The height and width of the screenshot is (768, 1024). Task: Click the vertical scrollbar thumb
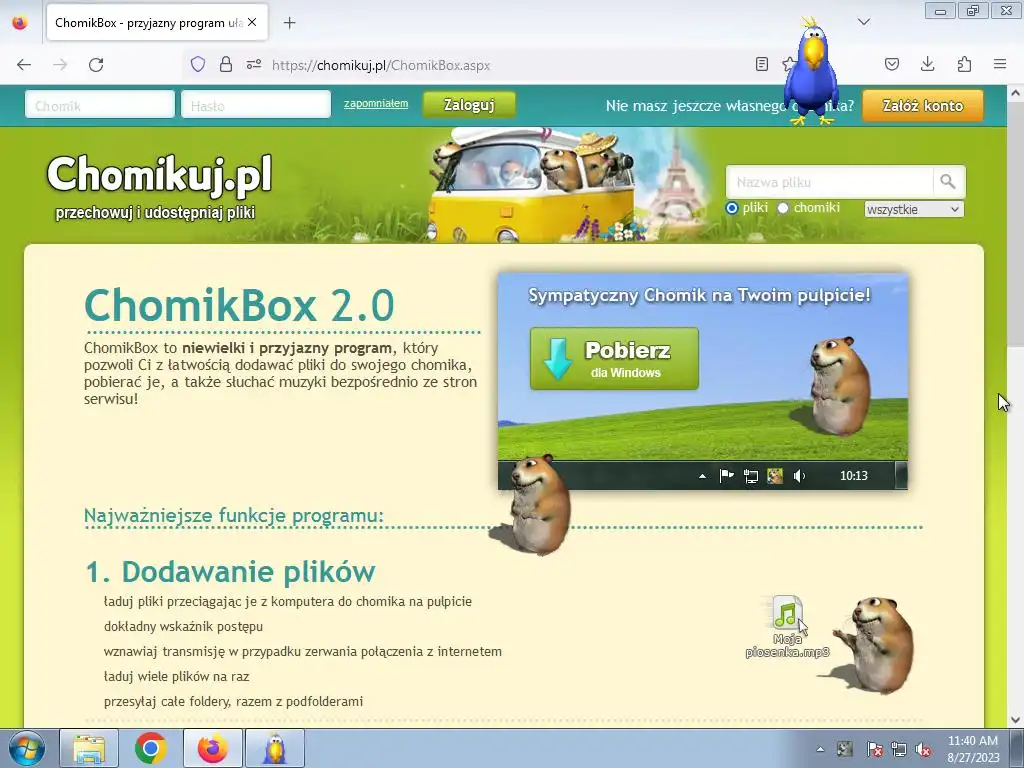click(1015, 225)
